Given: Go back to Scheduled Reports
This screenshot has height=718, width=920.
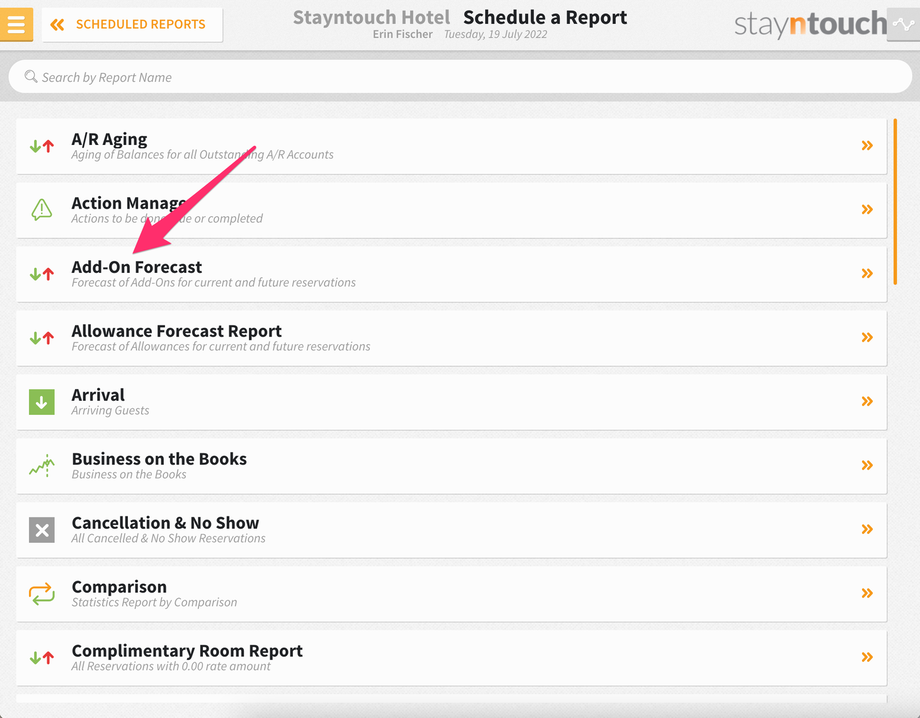Looking at the screenshot, I should tap(132, 25).
